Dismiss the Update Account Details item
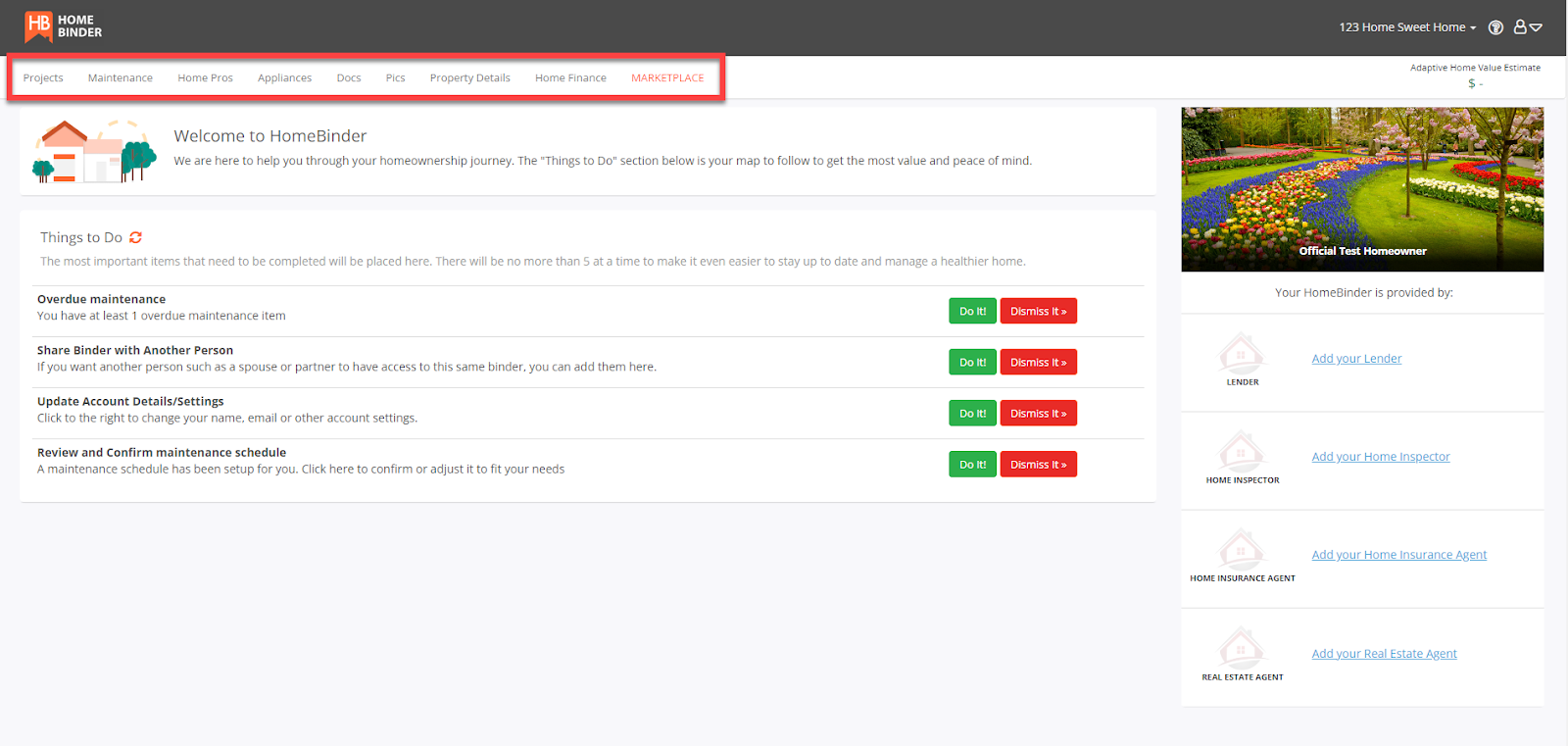Viewport: 1568px width, 746px height. pyautogui.click(x=1038, y=413)
